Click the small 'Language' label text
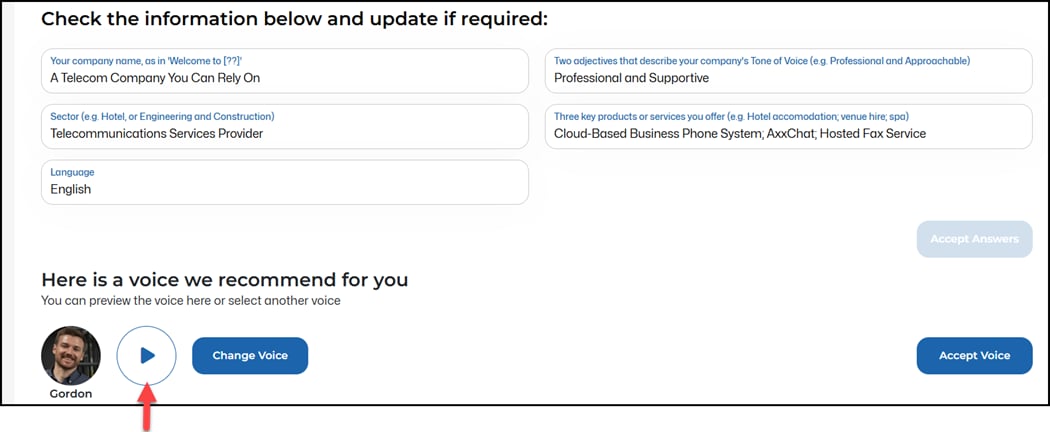Viewport: 1050px width, 432px height. [72, 172]
